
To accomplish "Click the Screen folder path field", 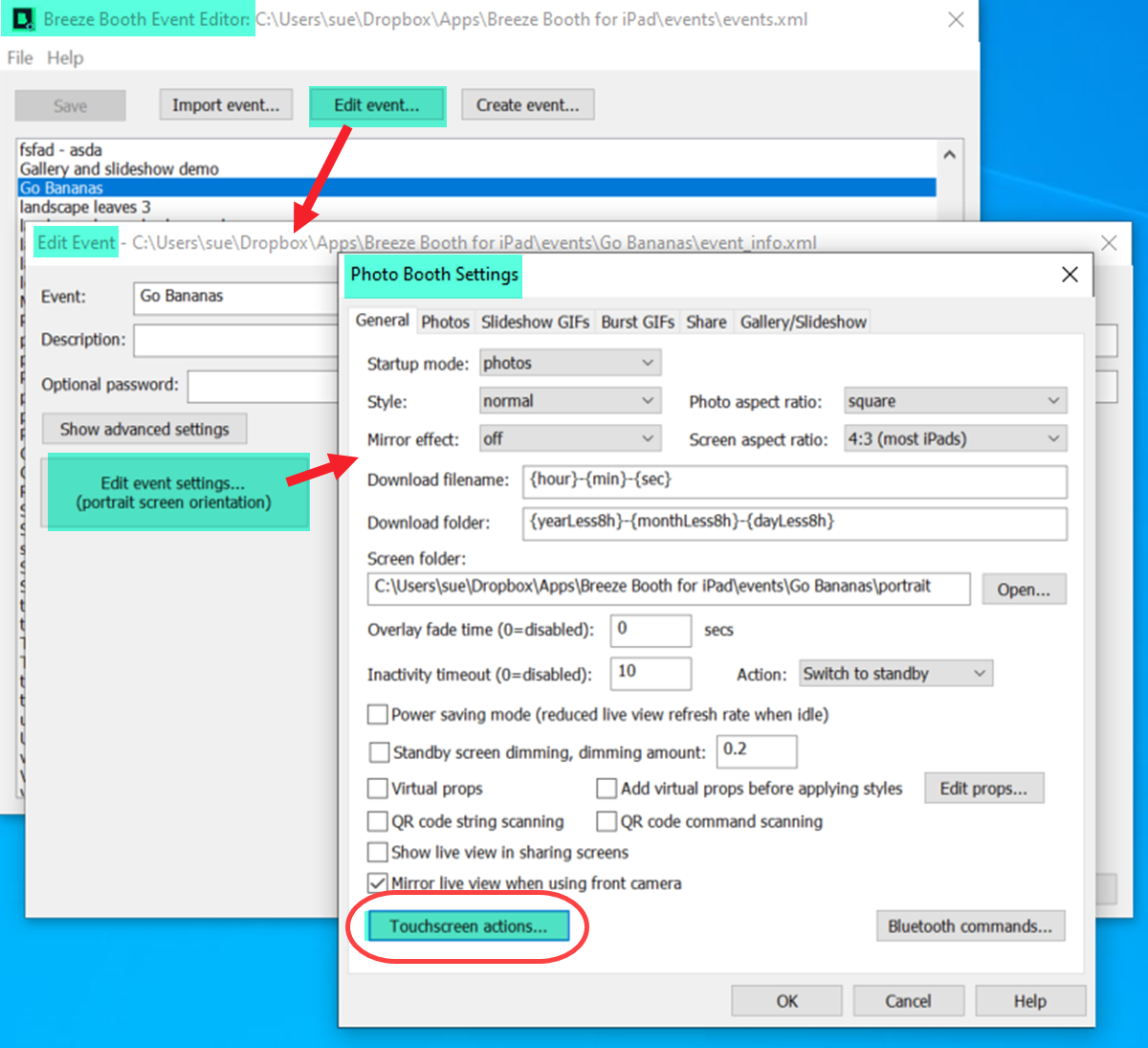I will [x=669, y=589].
